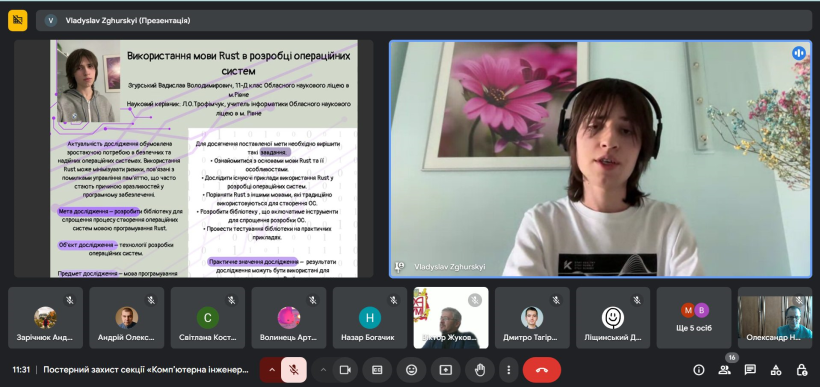
Task: Enable closed captions
Action: click(x=377, y=370)
